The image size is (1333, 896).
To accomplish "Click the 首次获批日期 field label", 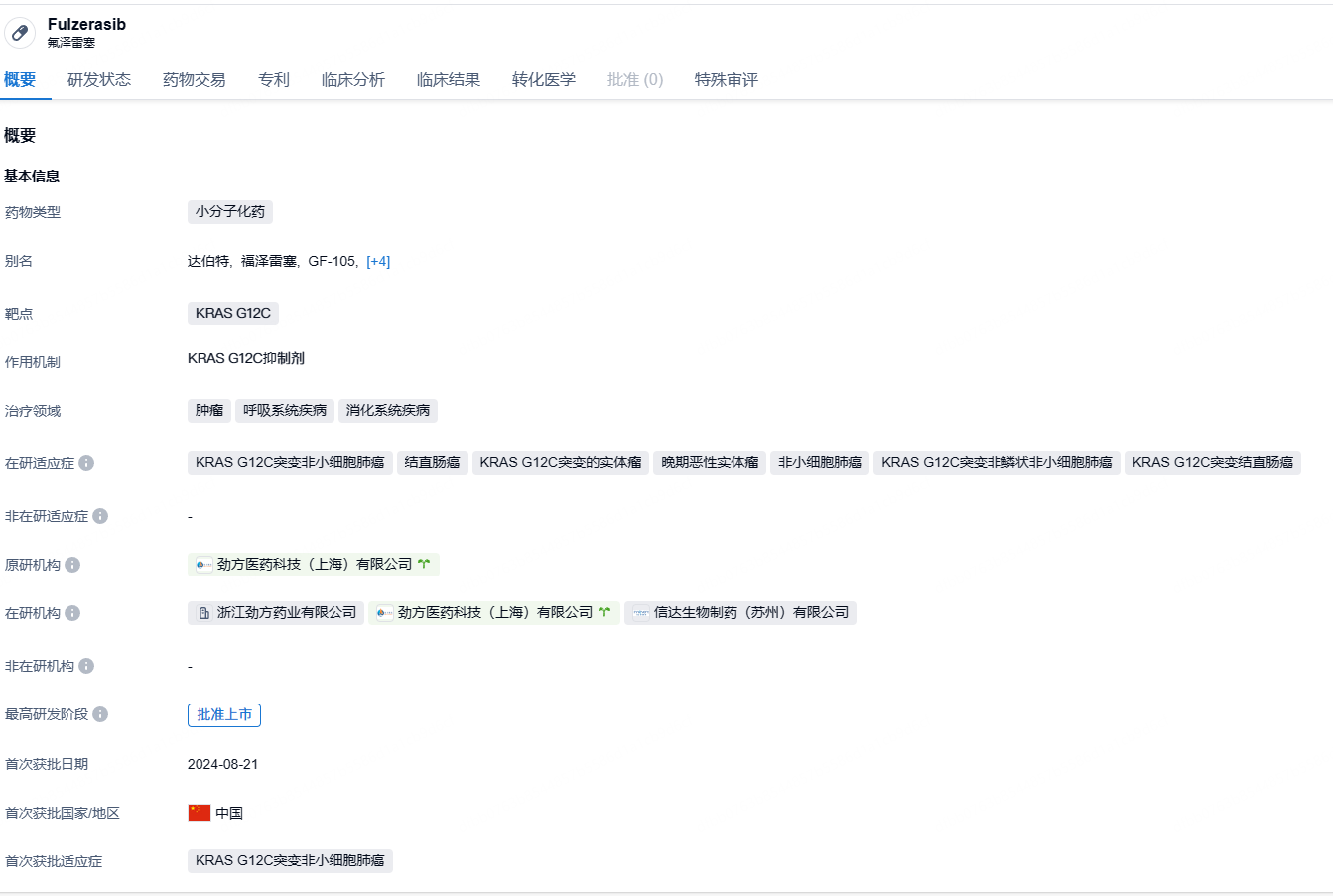I will point(47,764).
